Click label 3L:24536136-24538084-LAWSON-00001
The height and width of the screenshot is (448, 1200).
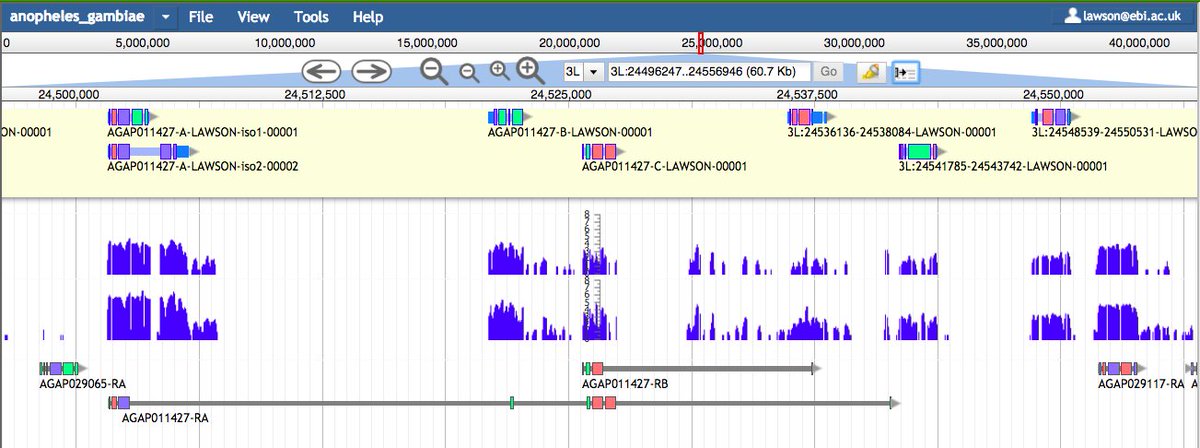click(891, 133)
